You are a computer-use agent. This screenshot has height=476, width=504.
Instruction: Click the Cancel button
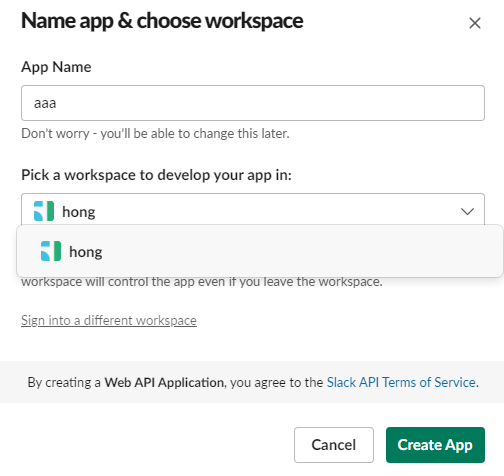coord(334,445)
